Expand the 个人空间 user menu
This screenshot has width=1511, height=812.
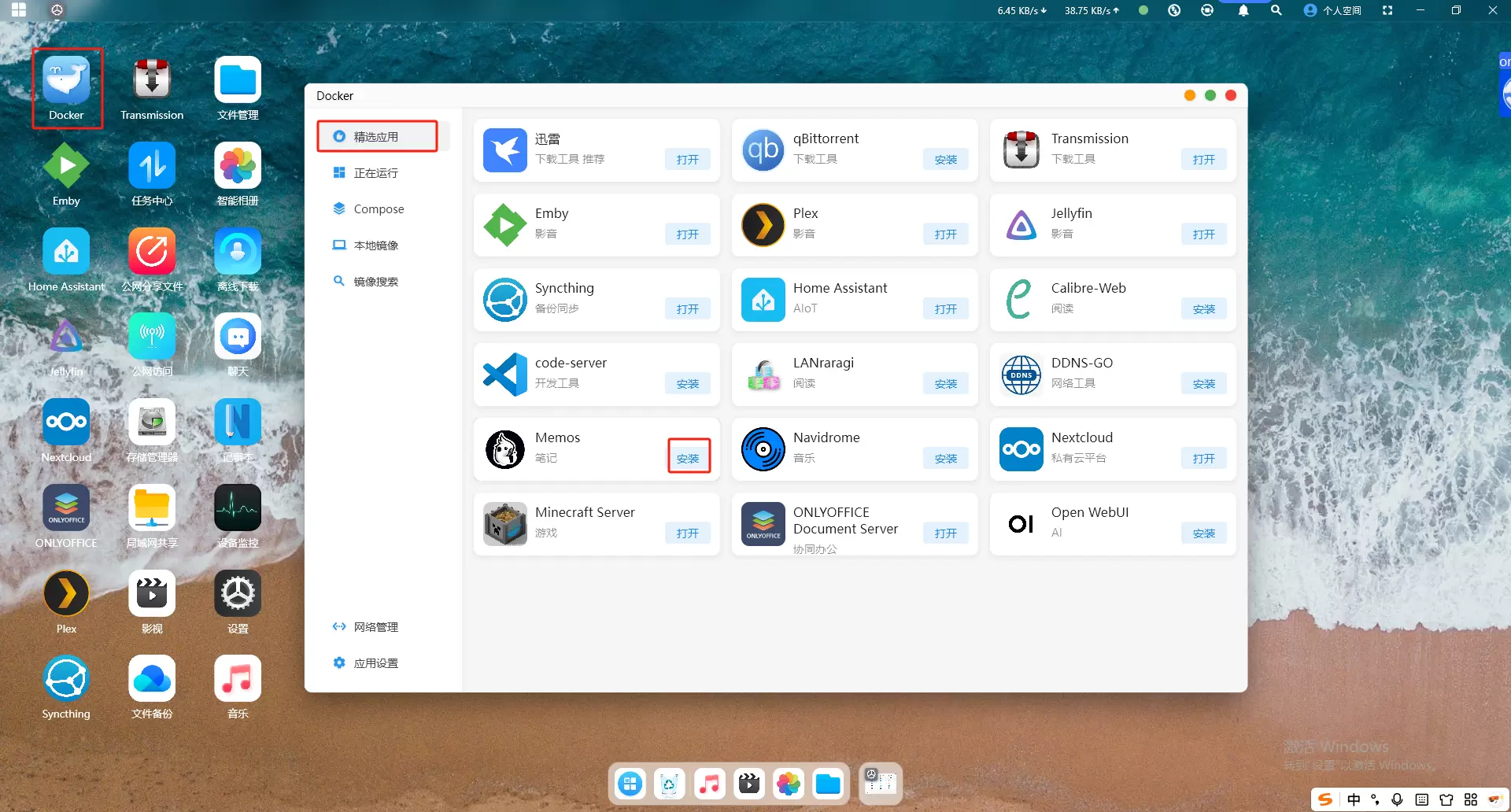(x=1332, y=11)
